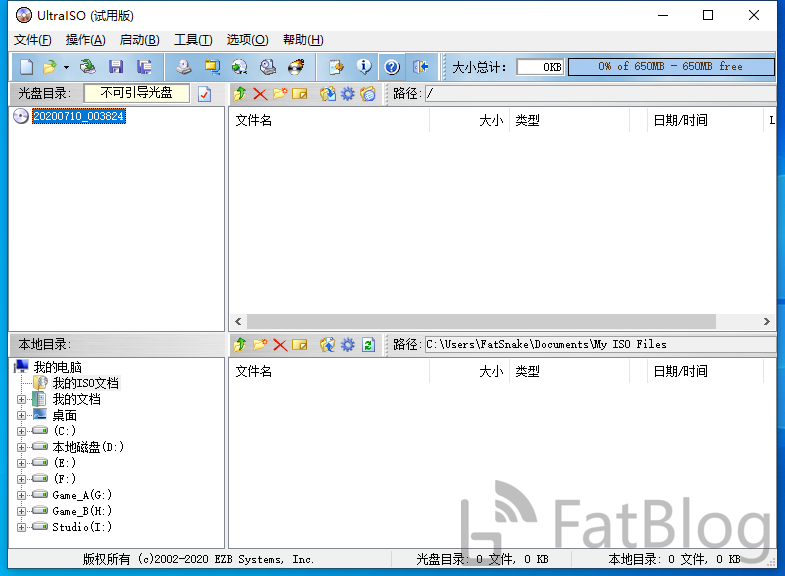Screen dimensions: 785x576
Task: Click the red X Delete icon in the local pane
Action: [x=280, y=344]
